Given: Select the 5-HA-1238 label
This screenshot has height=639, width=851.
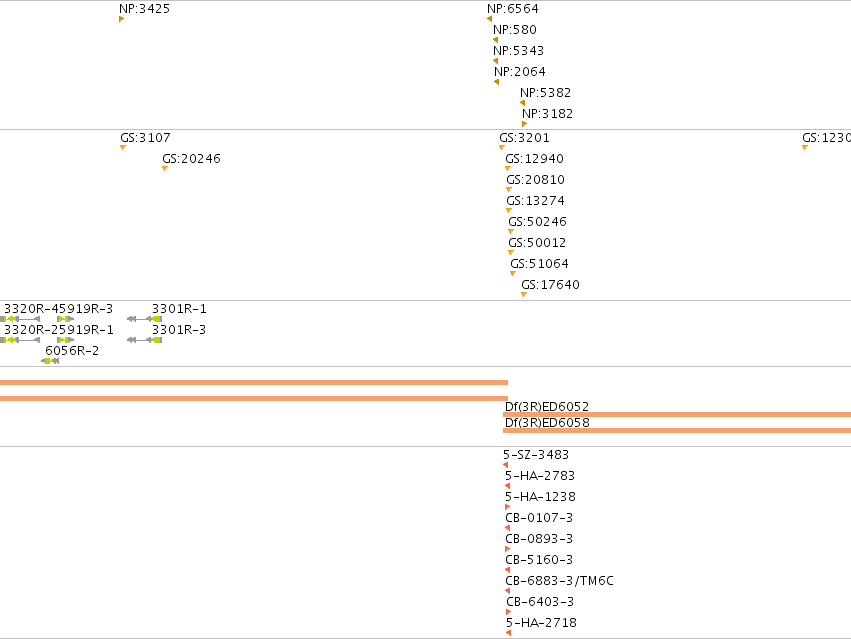Looking at the screenshot, I should 541,497.
